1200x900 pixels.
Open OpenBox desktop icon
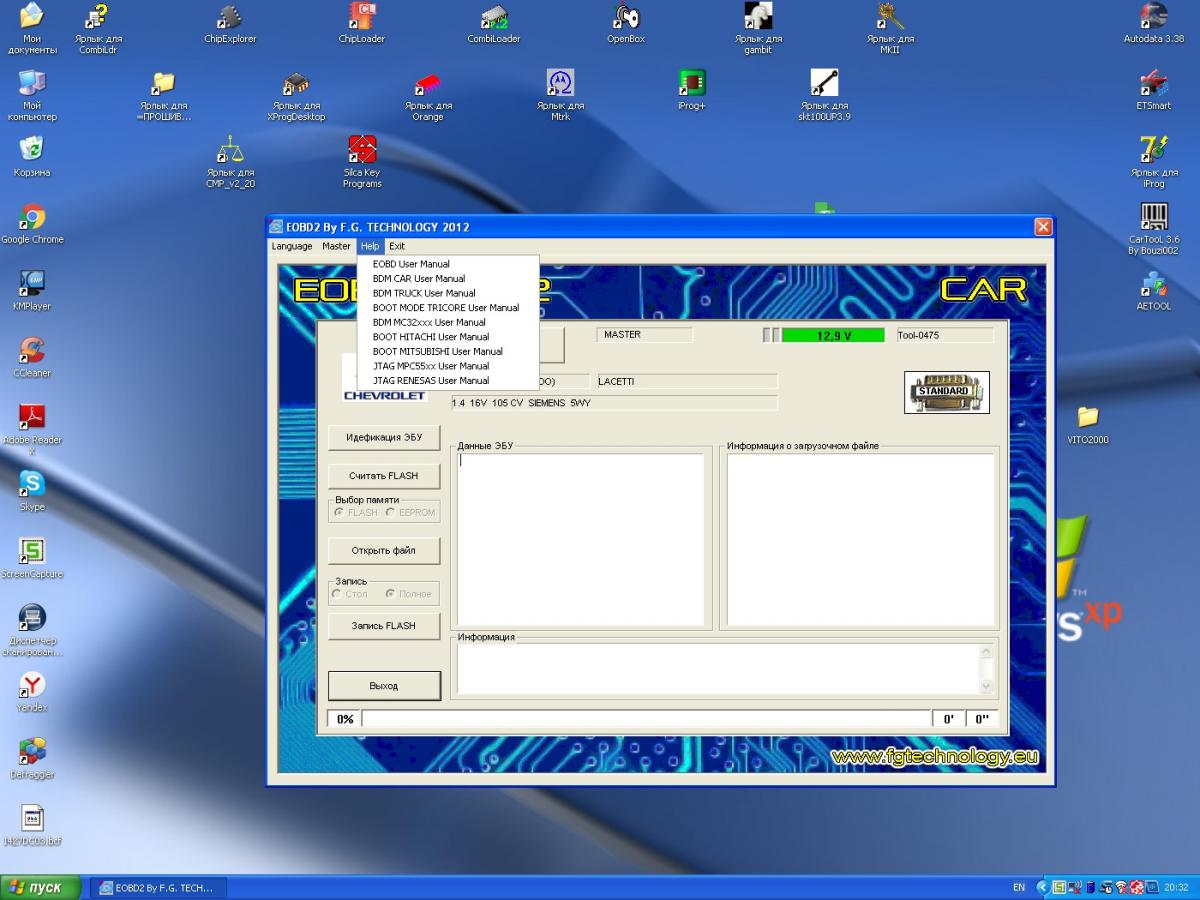click(626, 24)
